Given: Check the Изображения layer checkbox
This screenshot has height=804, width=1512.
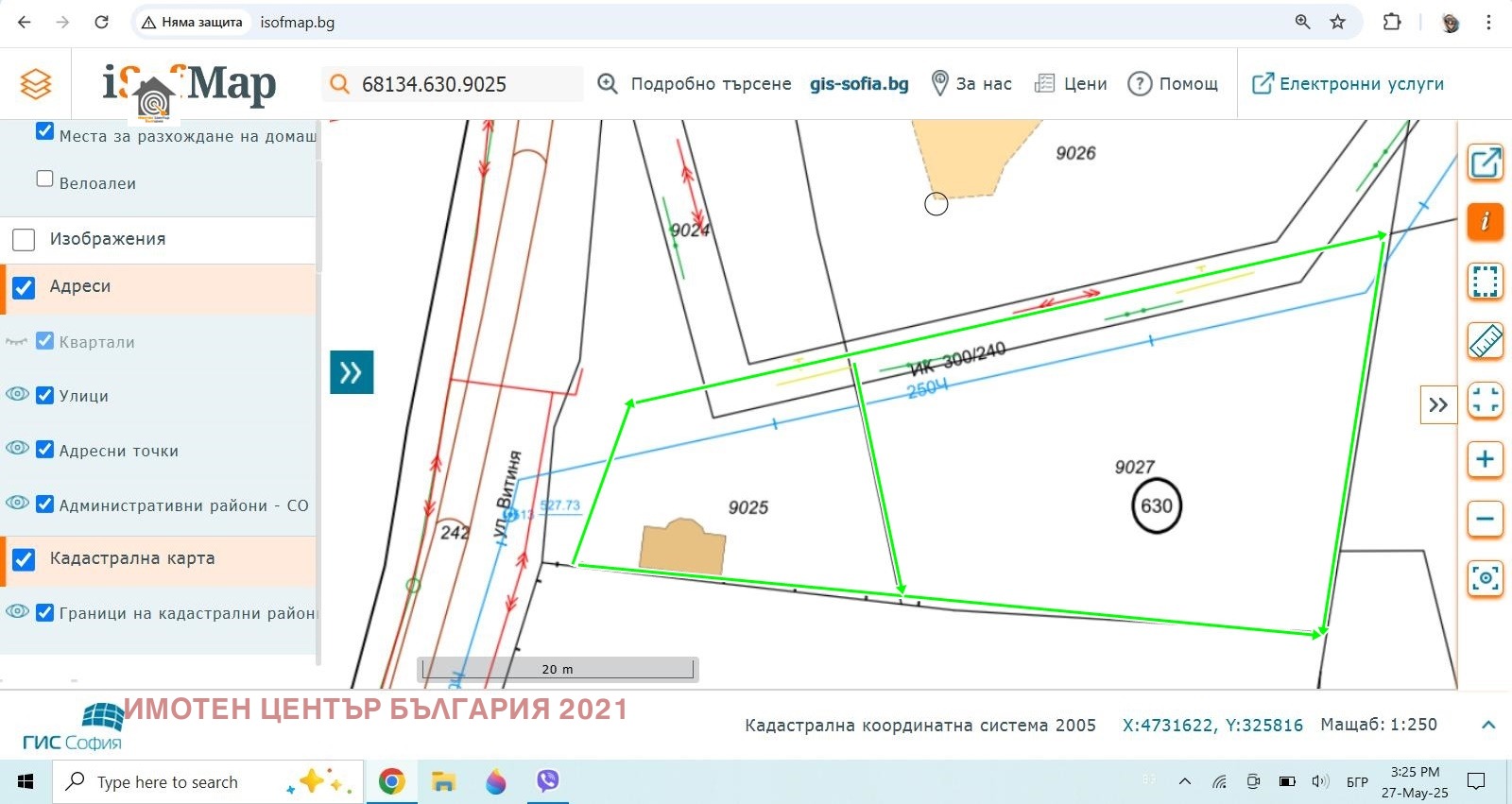Looking at the screenshot, I should 24,240.
